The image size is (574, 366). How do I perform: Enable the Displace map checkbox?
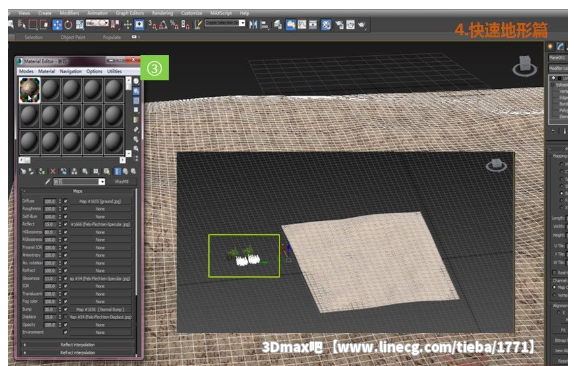point(66,317)
